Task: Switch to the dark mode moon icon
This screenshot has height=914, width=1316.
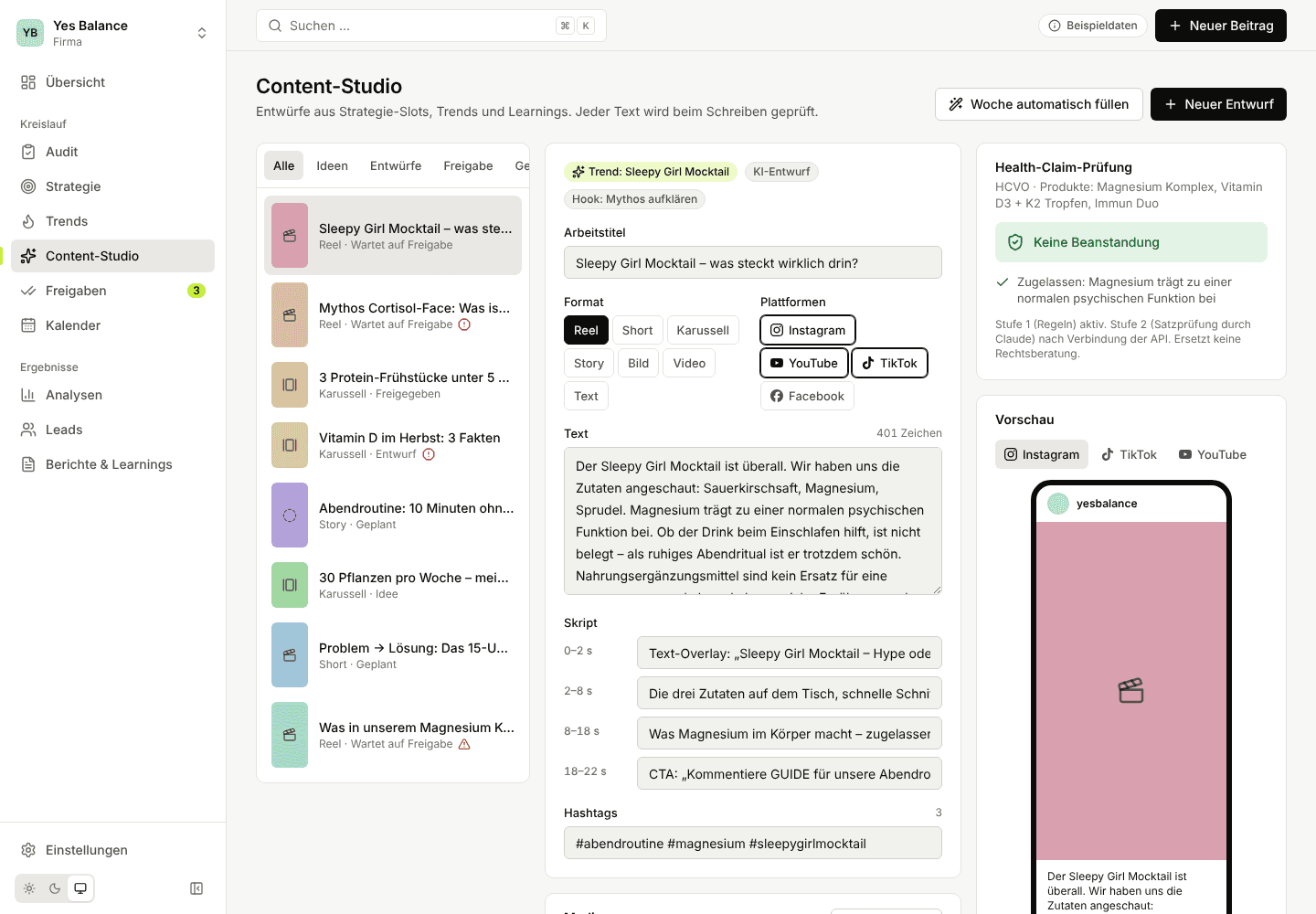Action: coord(55,888)
